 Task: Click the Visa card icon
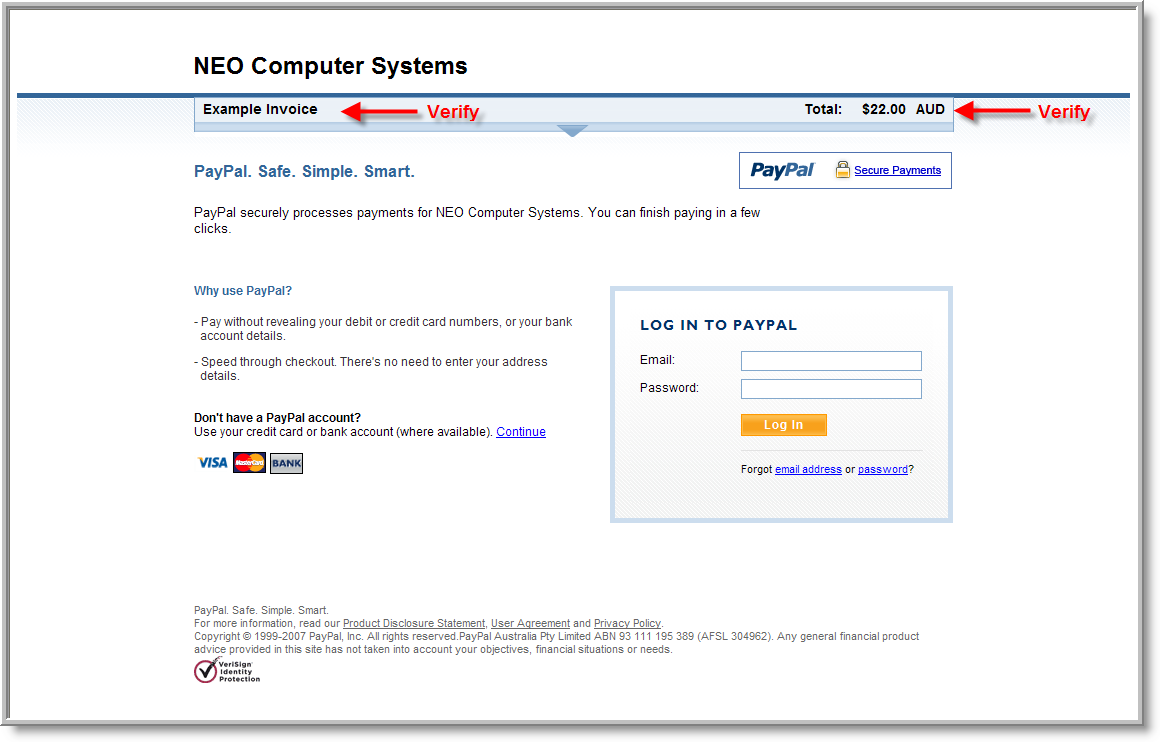coord(212,463)
